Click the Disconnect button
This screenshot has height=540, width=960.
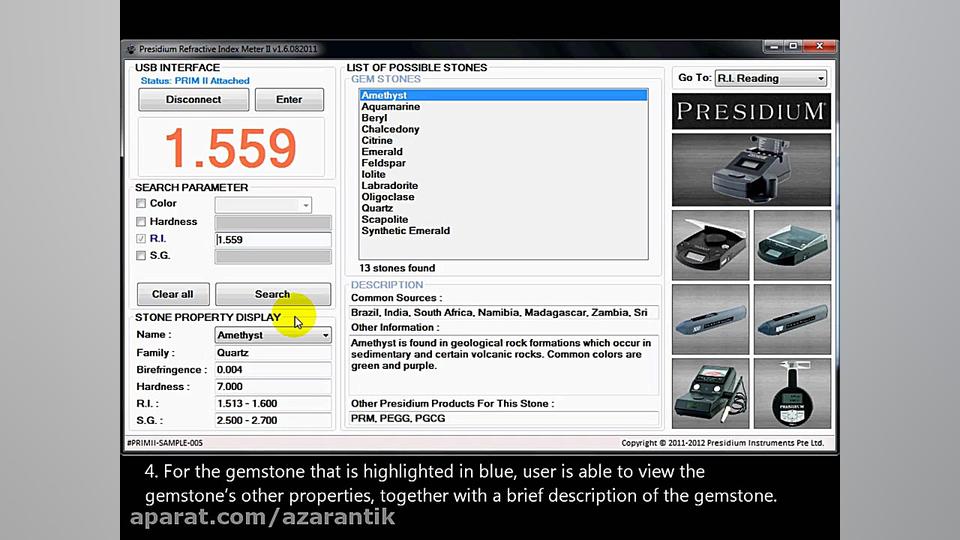tap(193, 100)
